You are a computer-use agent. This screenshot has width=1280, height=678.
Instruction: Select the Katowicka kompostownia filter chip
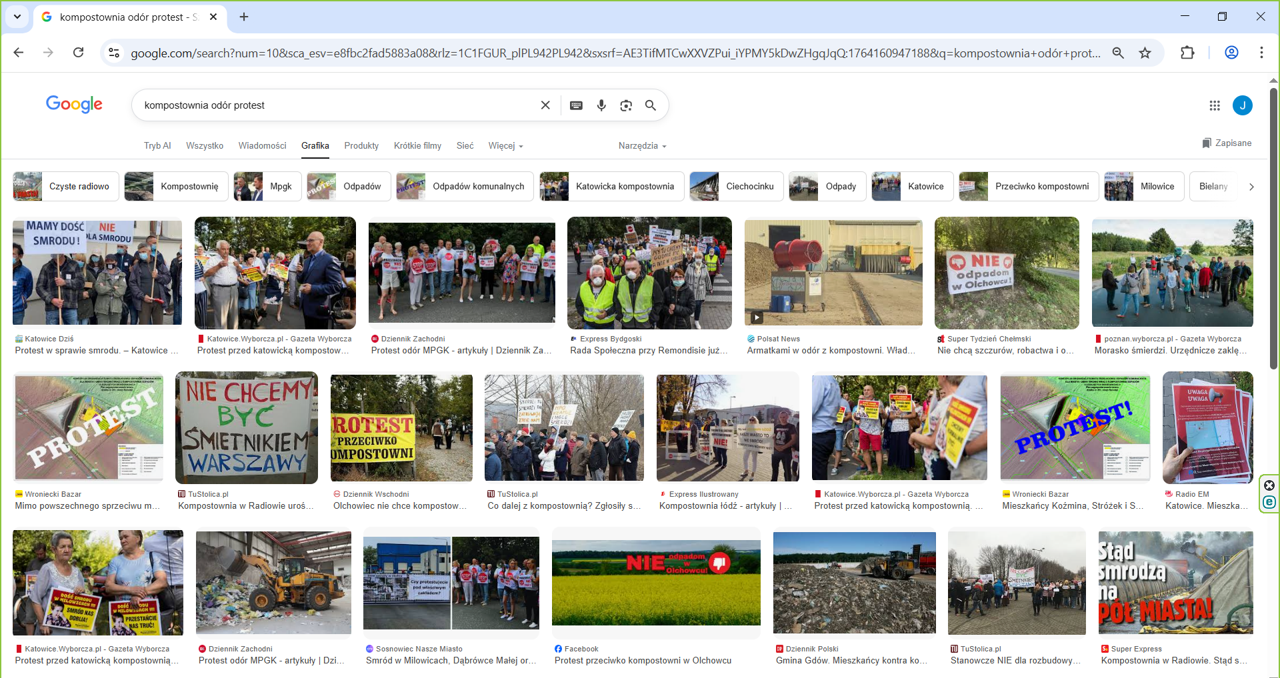click(x=612, y=186)
